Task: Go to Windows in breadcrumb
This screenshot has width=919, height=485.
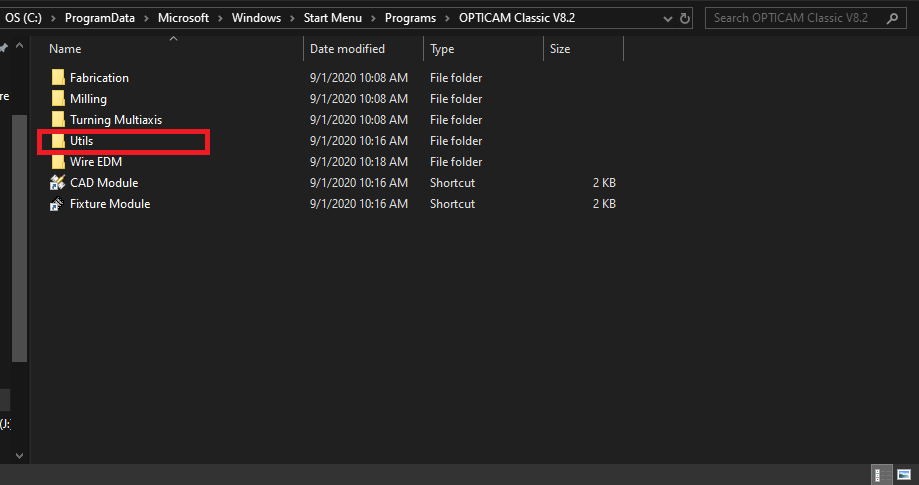Action: pyautogui.click(x=256, y=18)
